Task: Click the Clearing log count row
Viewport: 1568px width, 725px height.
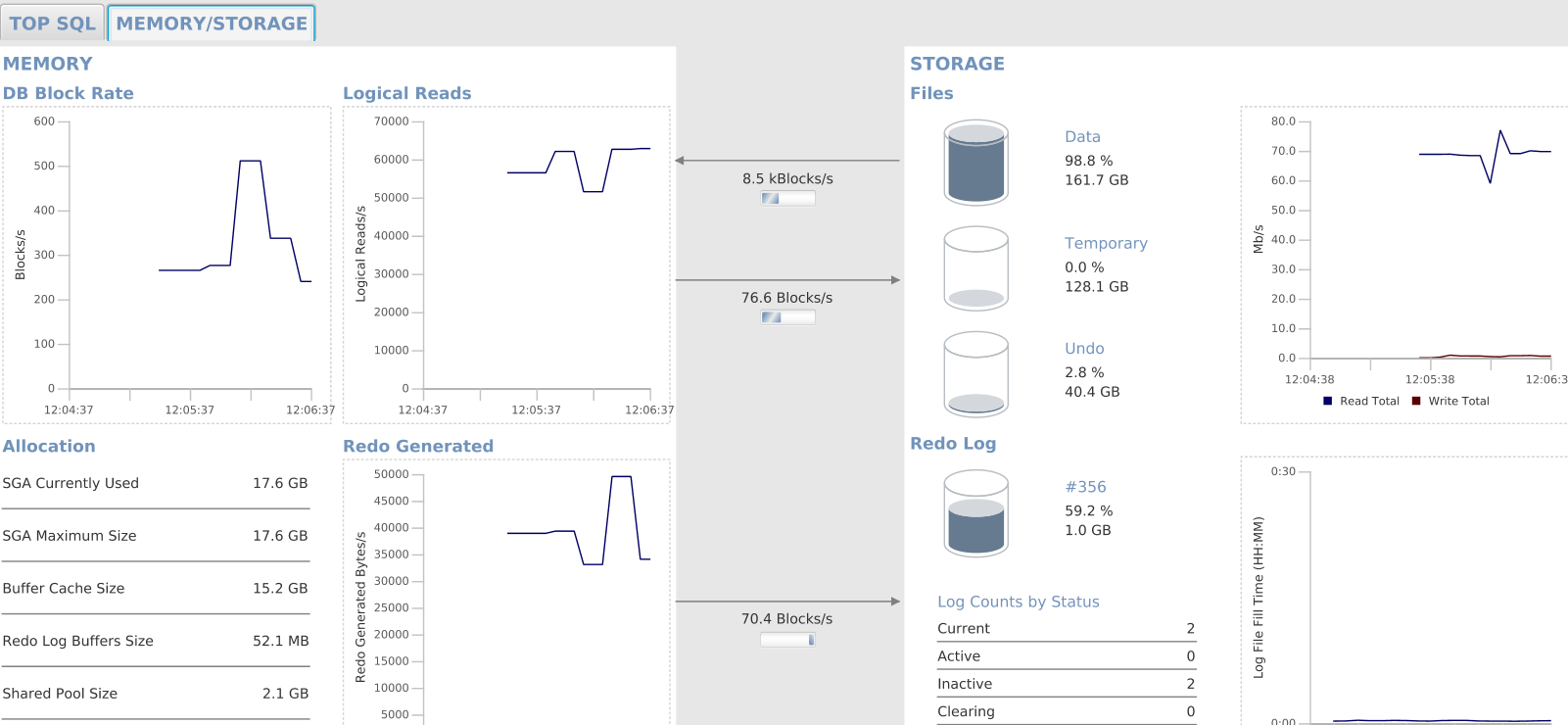Action: click(1067, 711)
